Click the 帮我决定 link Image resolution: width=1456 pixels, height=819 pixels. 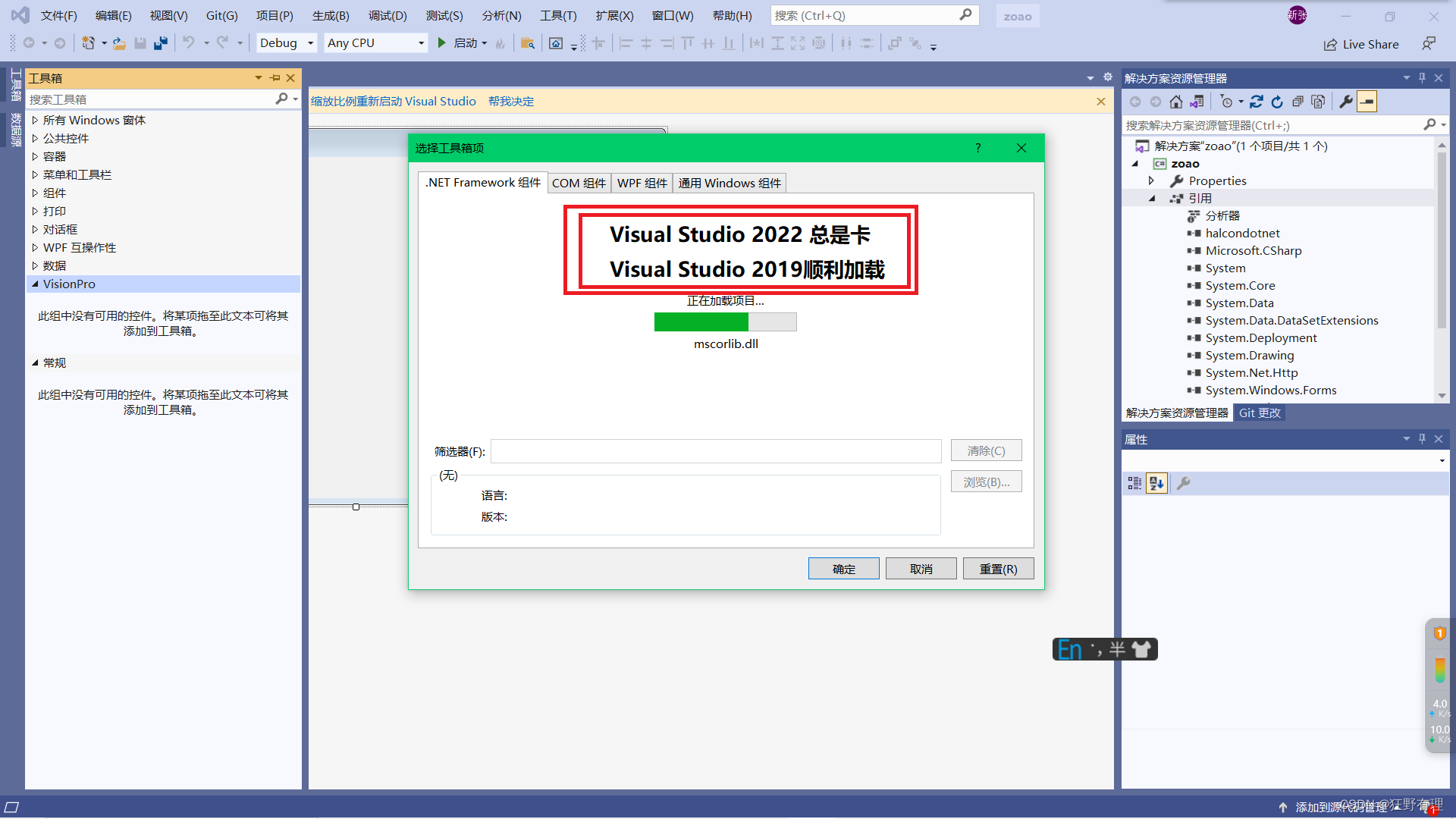(511, 101)
